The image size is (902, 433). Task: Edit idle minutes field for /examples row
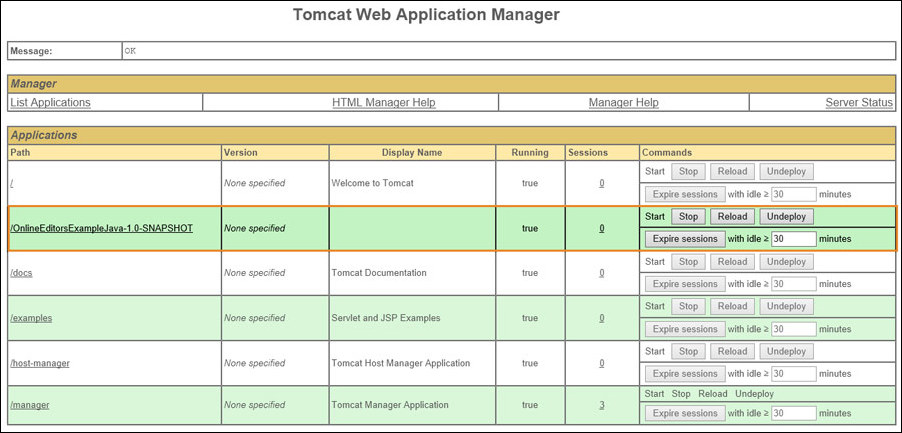tap(794, 329)
